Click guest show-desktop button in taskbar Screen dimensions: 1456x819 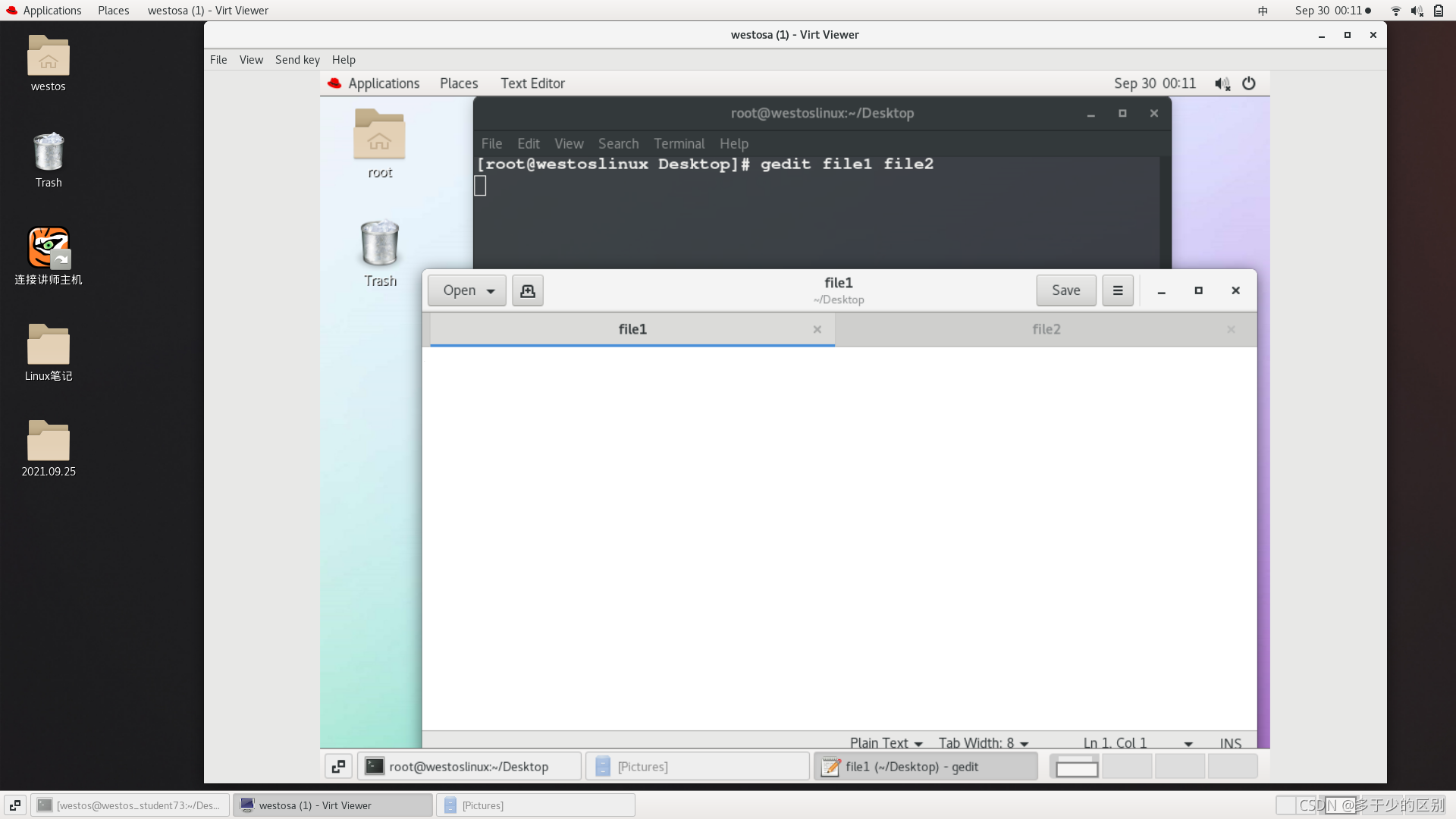[338, 766]
